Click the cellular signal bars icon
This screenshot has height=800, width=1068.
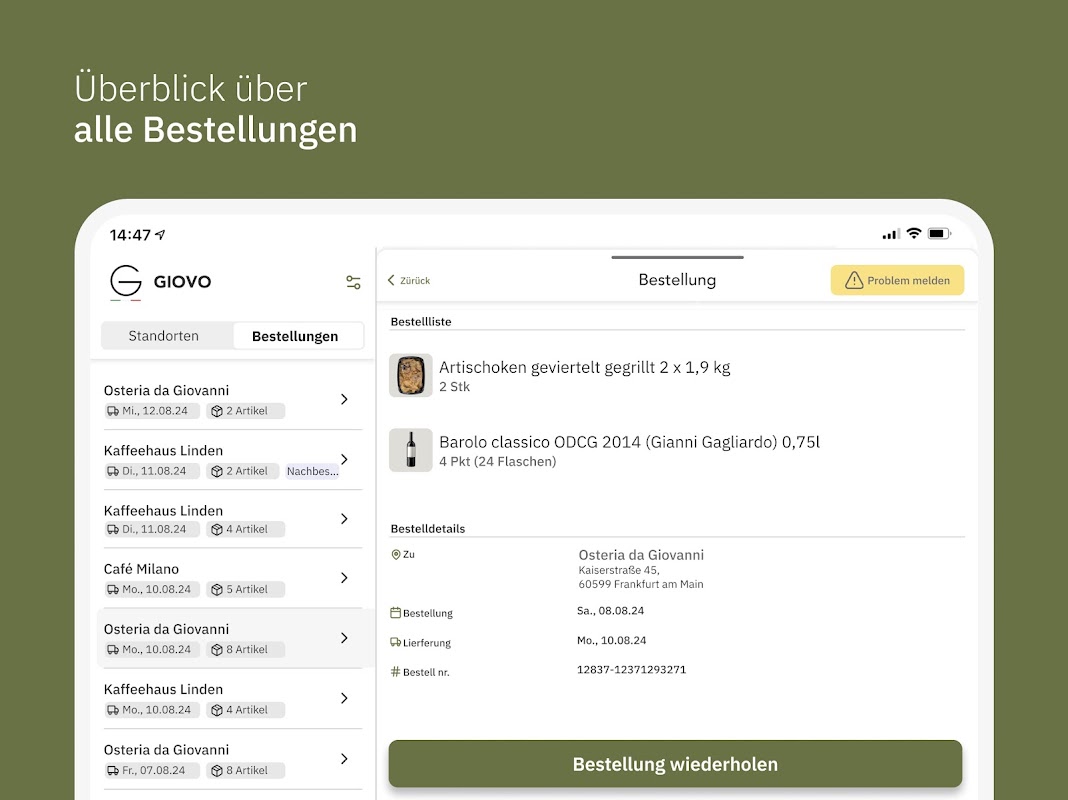tap(891, 234)
